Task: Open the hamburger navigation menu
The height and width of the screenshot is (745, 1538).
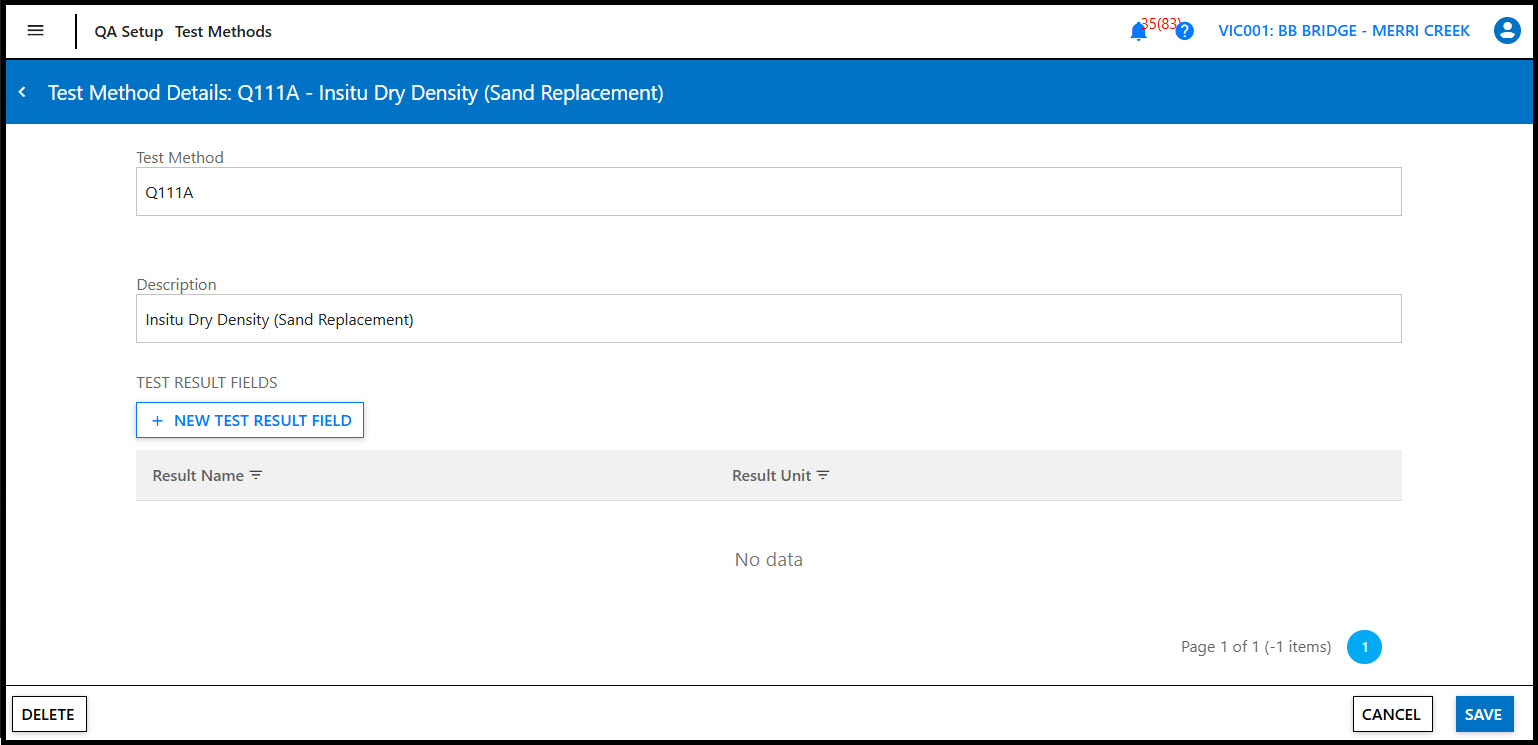Action: (x=36, y=31)
